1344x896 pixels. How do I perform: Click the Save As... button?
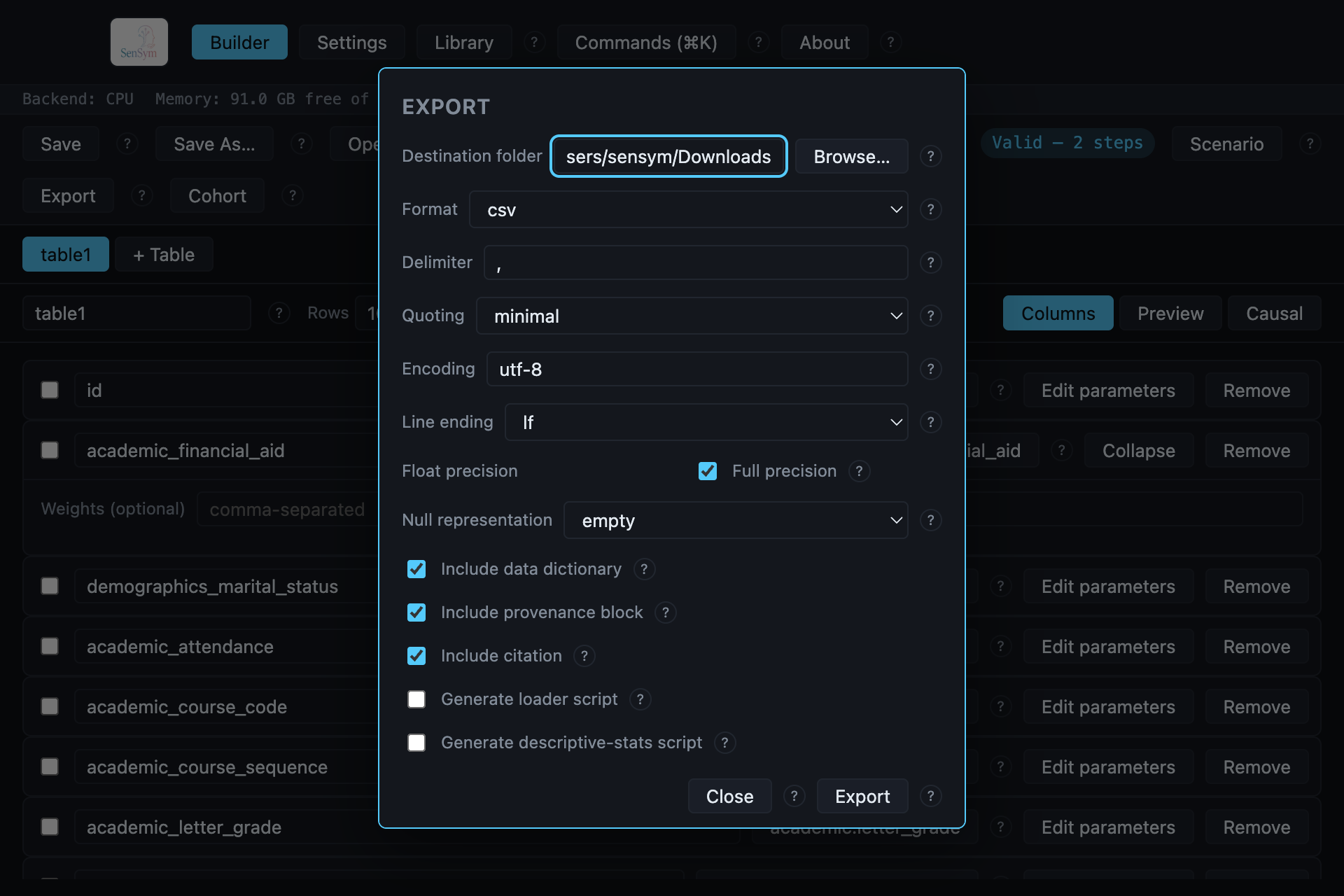(214, 143)
